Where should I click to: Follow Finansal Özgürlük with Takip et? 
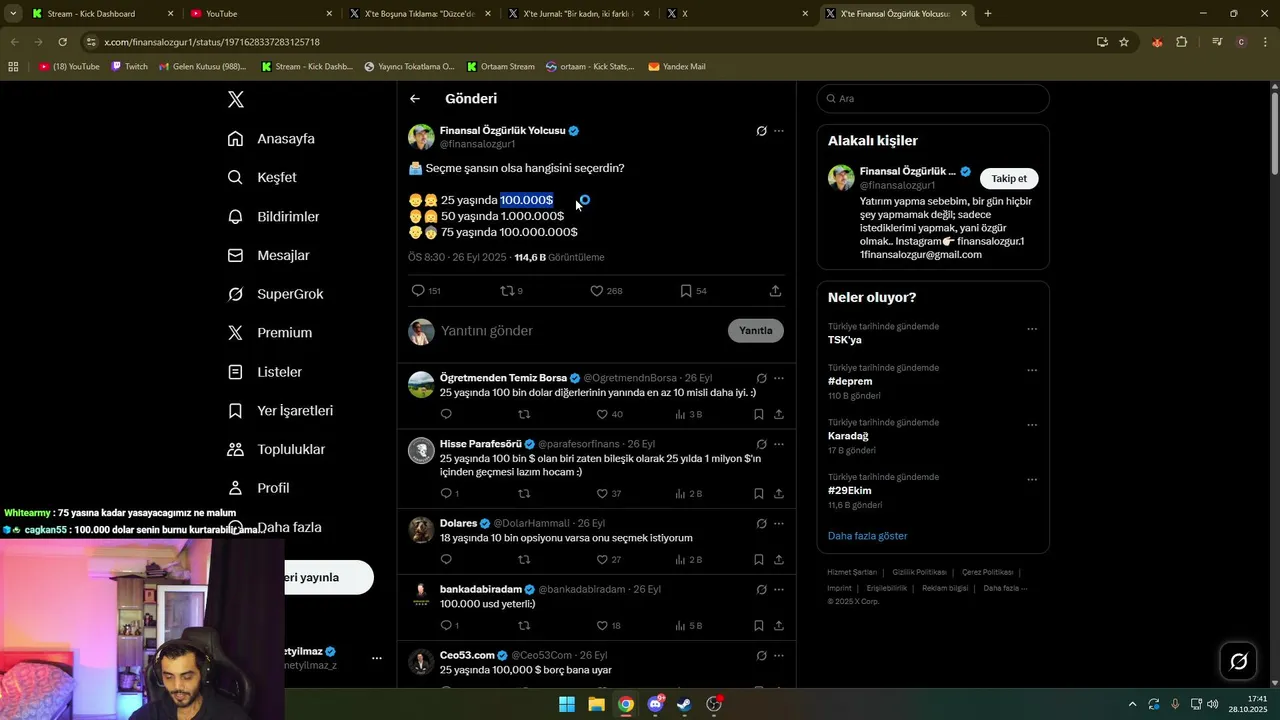click(x=1009, y=179)
